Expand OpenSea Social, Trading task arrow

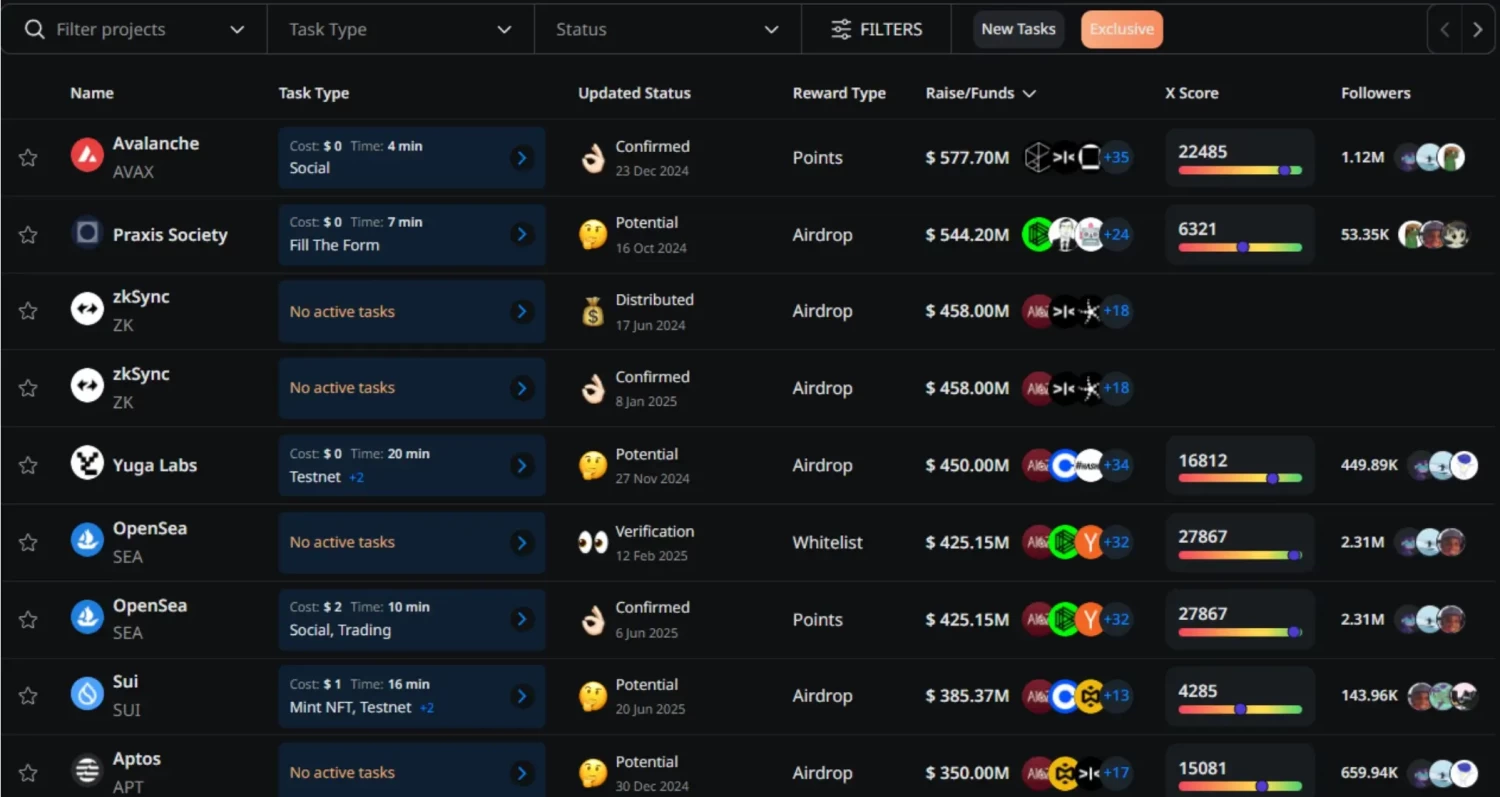tap(521, 619)
